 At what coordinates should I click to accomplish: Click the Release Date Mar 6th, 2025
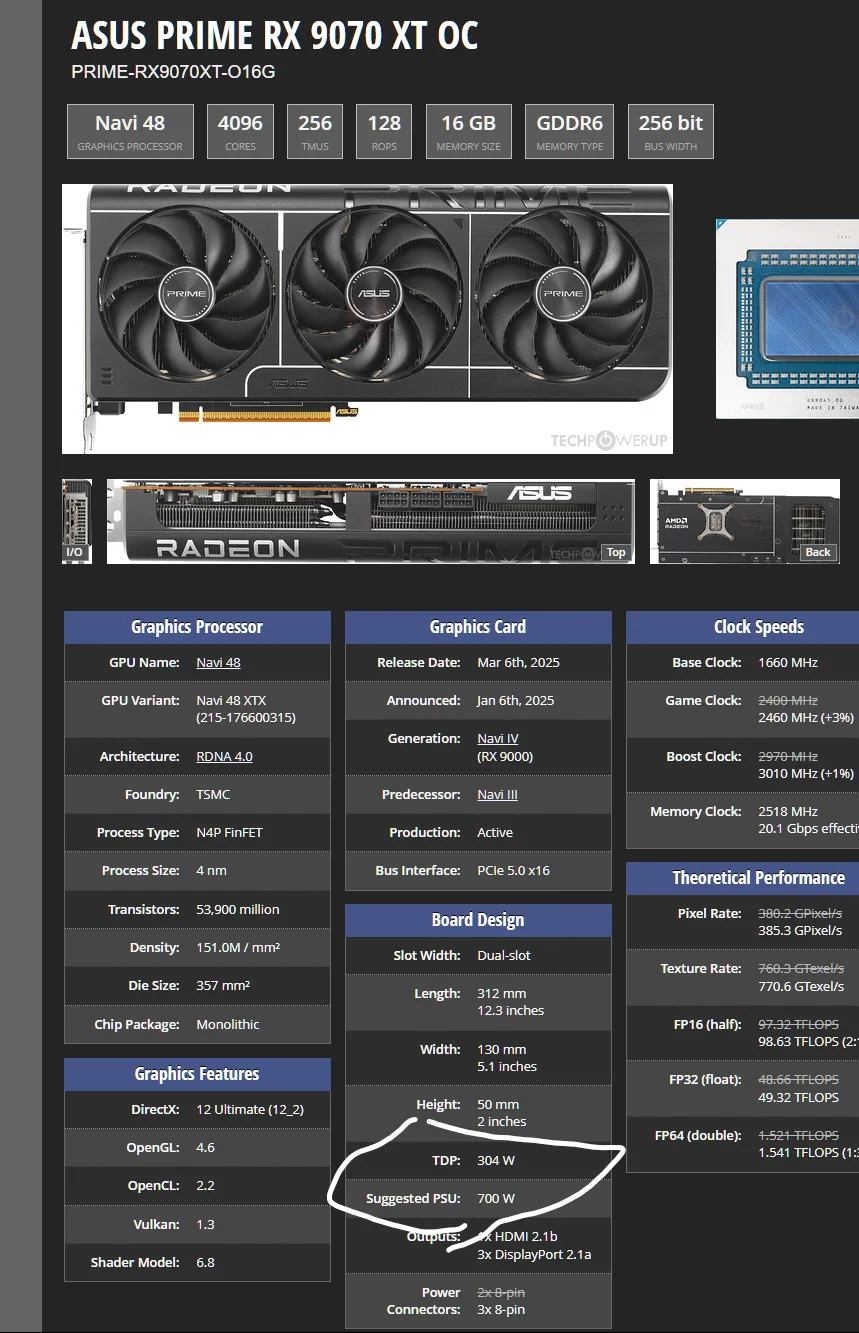coord(518,662)
